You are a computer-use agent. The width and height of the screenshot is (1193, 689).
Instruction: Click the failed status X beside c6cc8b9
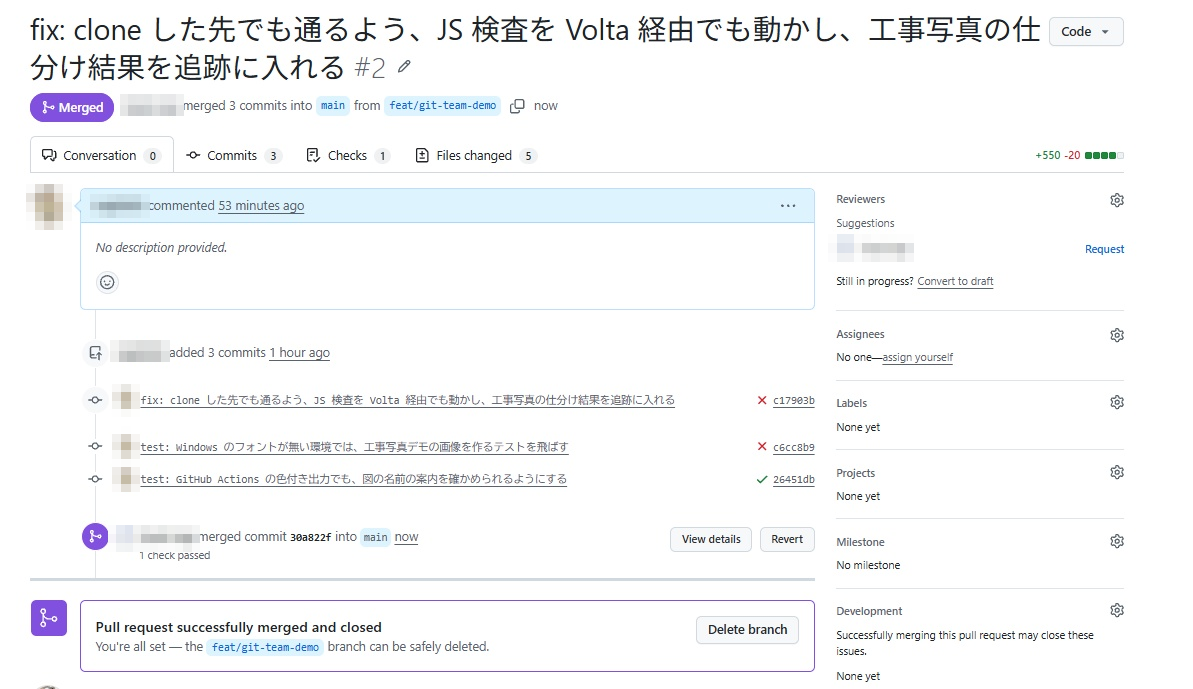point(762,446)
